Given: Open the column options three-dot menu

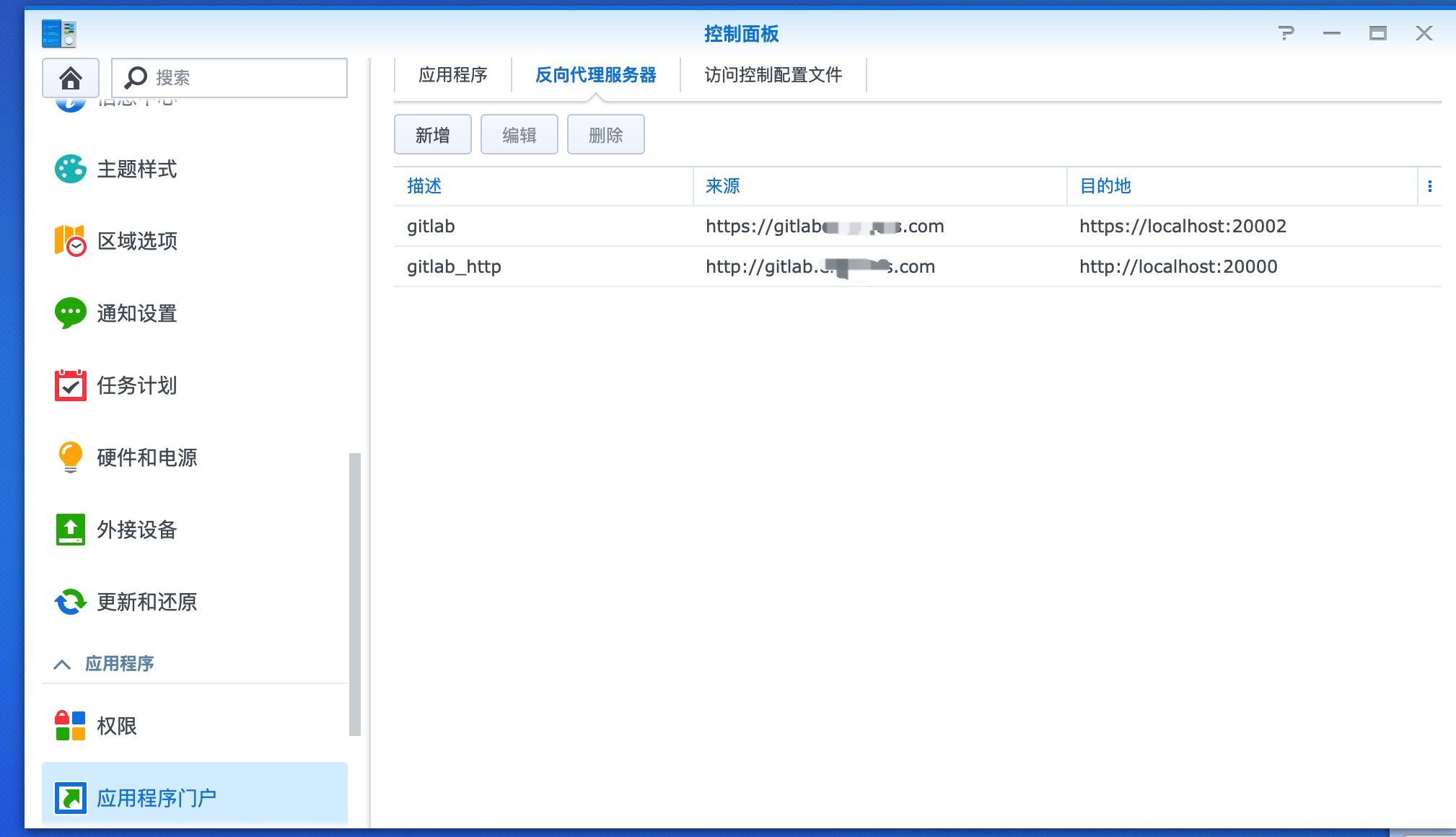Looking at the screenshot, I should click(x=1430, y=186).
